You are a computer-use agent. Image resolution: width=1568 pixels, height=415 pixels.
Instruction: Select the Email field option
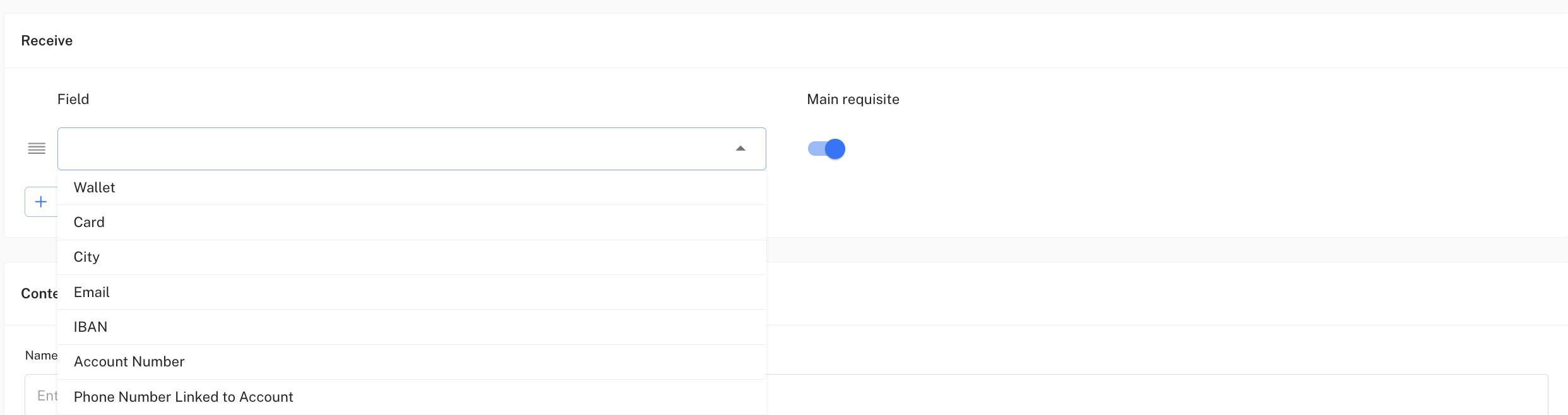pyautogui.click(x=92, y=293)
